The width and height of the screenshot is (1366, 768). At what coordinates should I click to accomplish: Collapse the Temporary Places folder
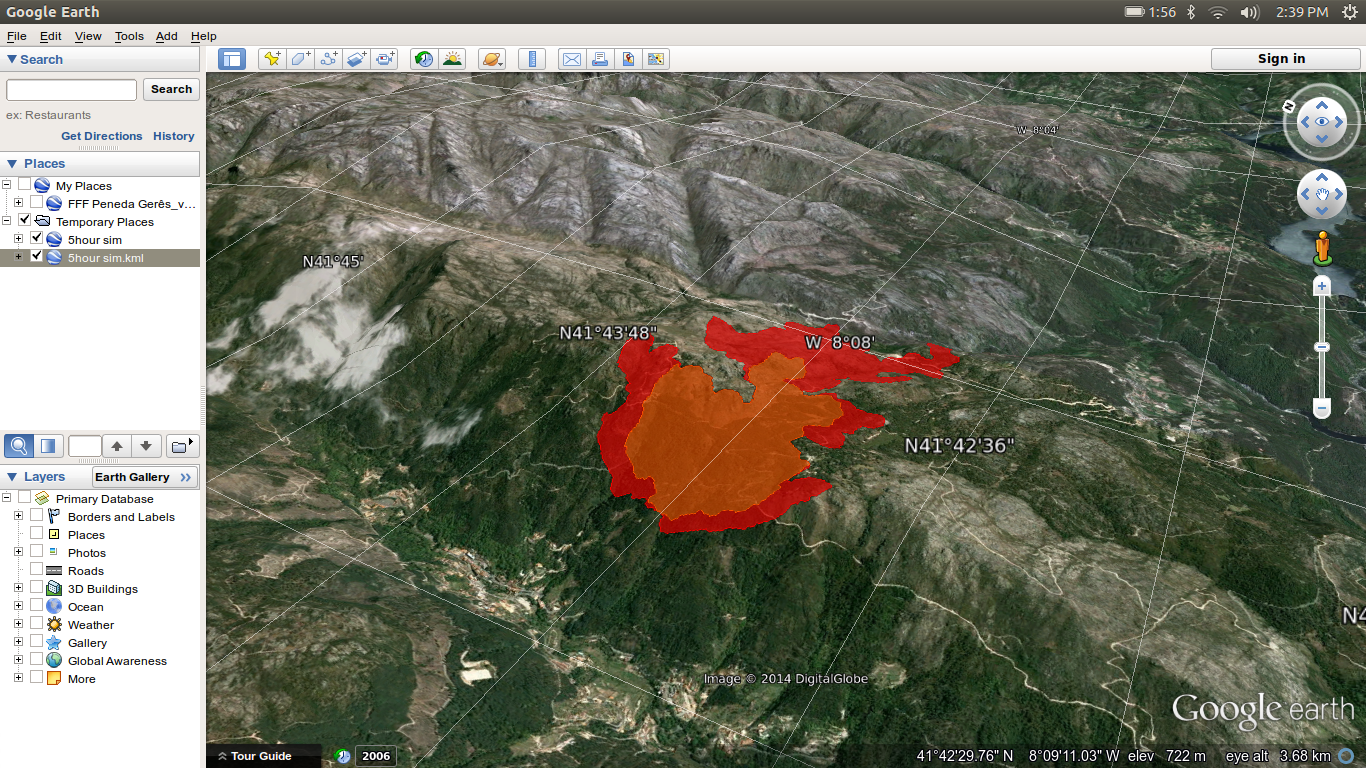pos(7,221)
